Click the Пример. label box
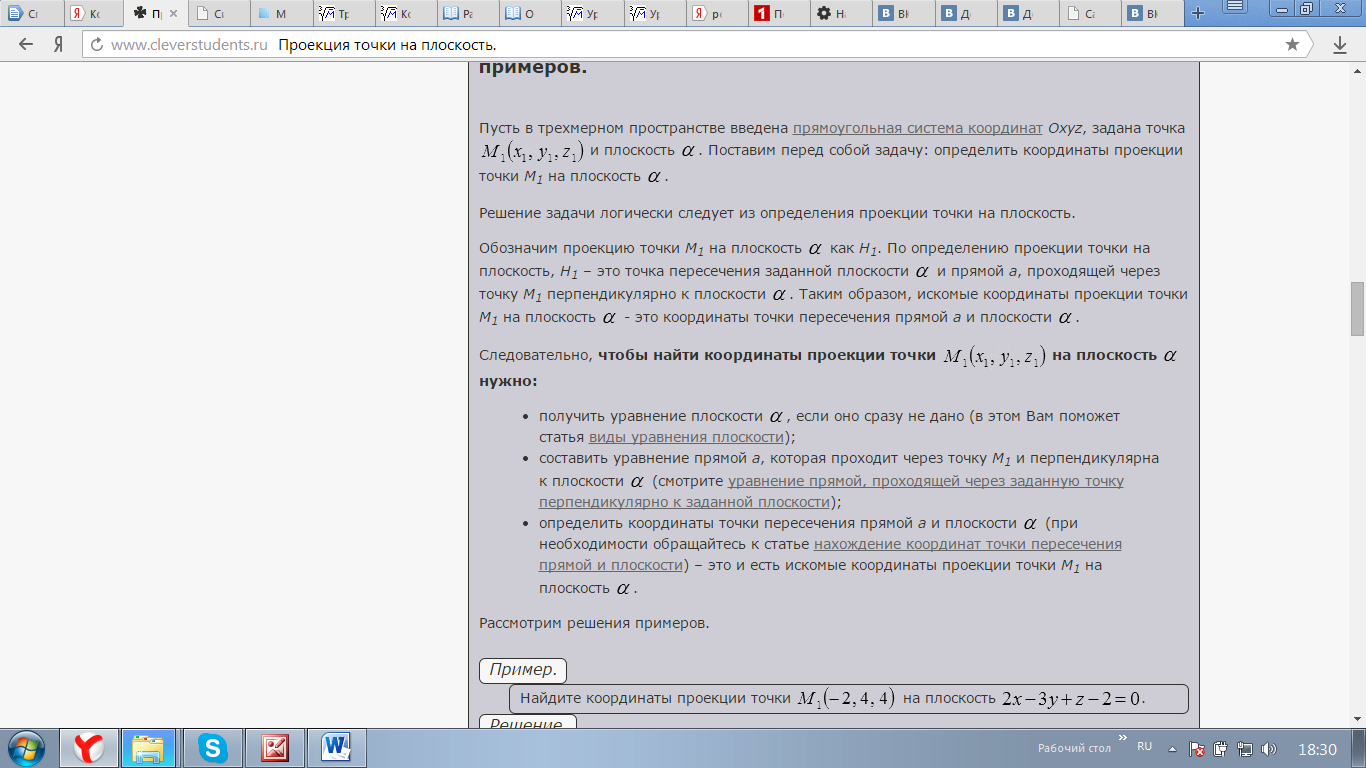Viewport: 1366px width, 768px height. coord(523,670)
